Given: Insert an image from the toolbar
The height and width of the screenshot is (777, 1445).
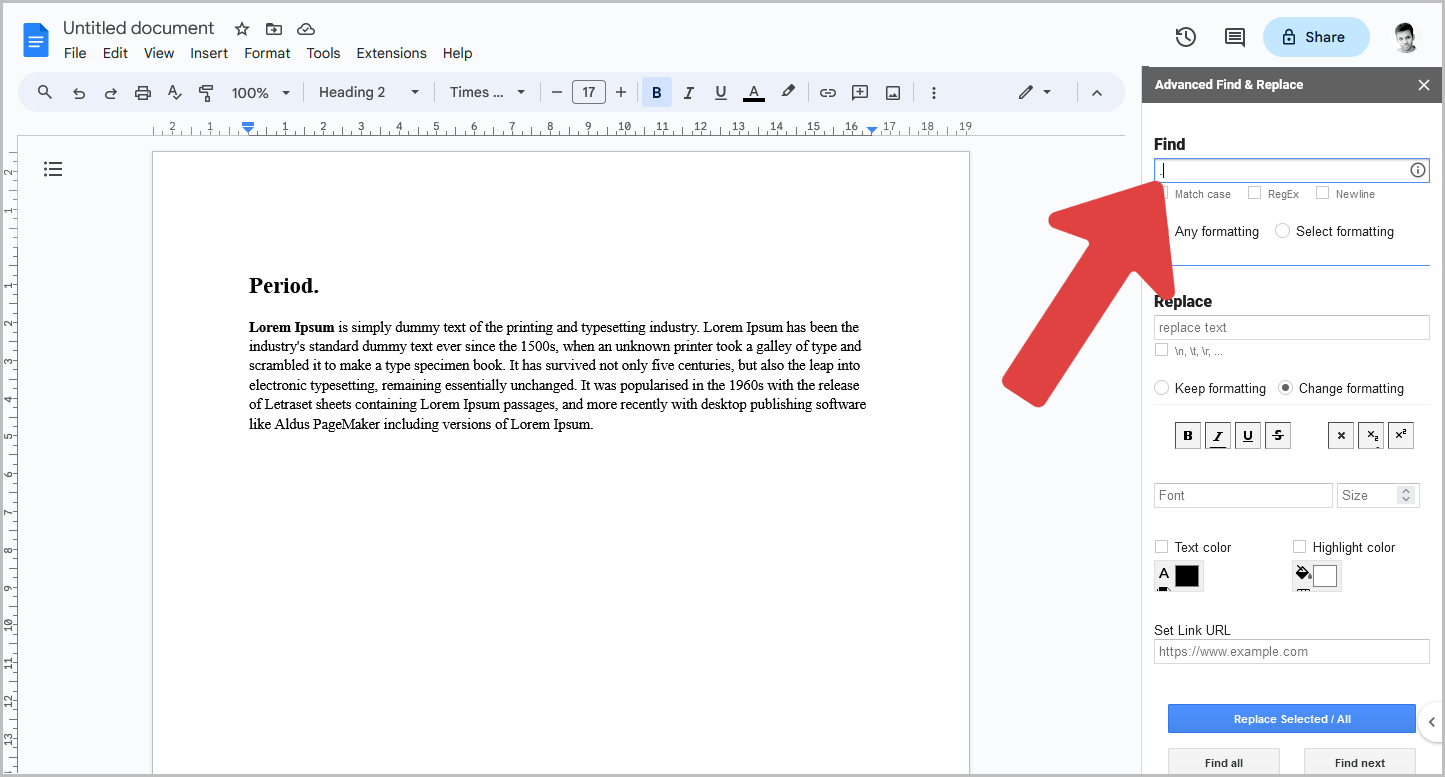Looking at the screenshot, I should coord(893,93).
